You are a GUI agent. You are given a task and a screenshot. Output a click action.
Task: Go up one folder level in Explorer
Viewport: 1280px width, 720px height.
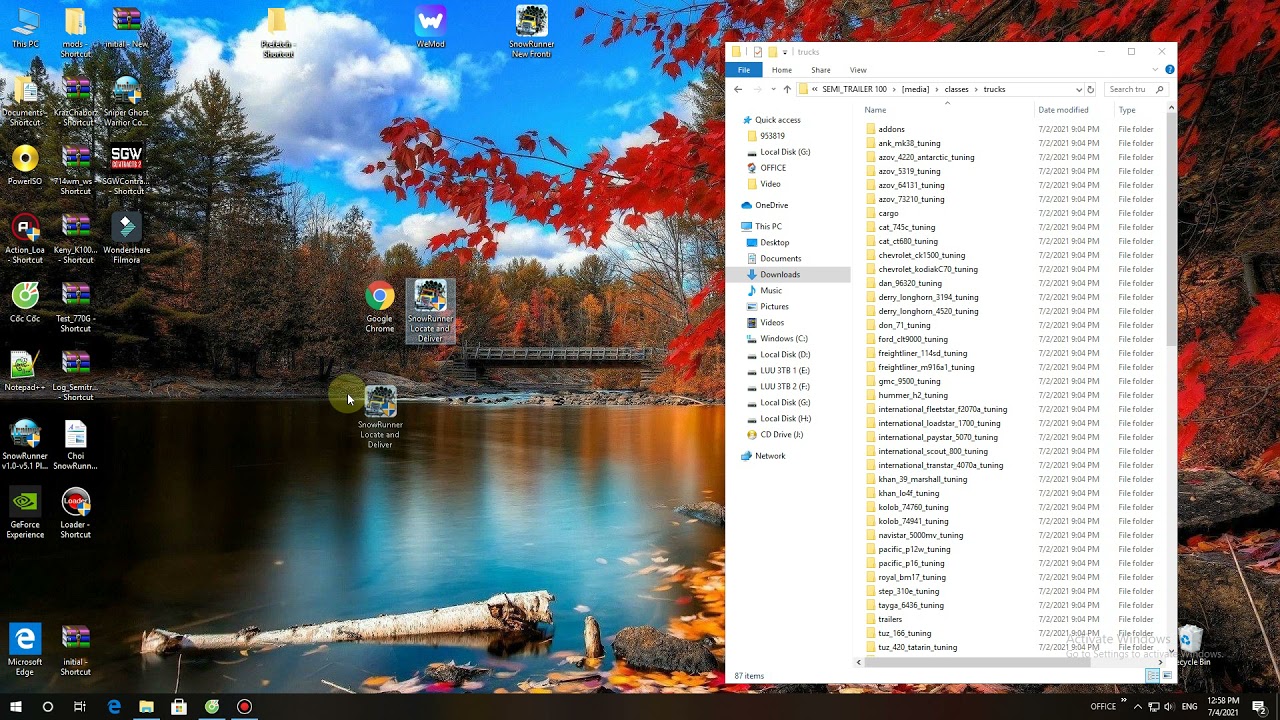(x=787, y=89)
